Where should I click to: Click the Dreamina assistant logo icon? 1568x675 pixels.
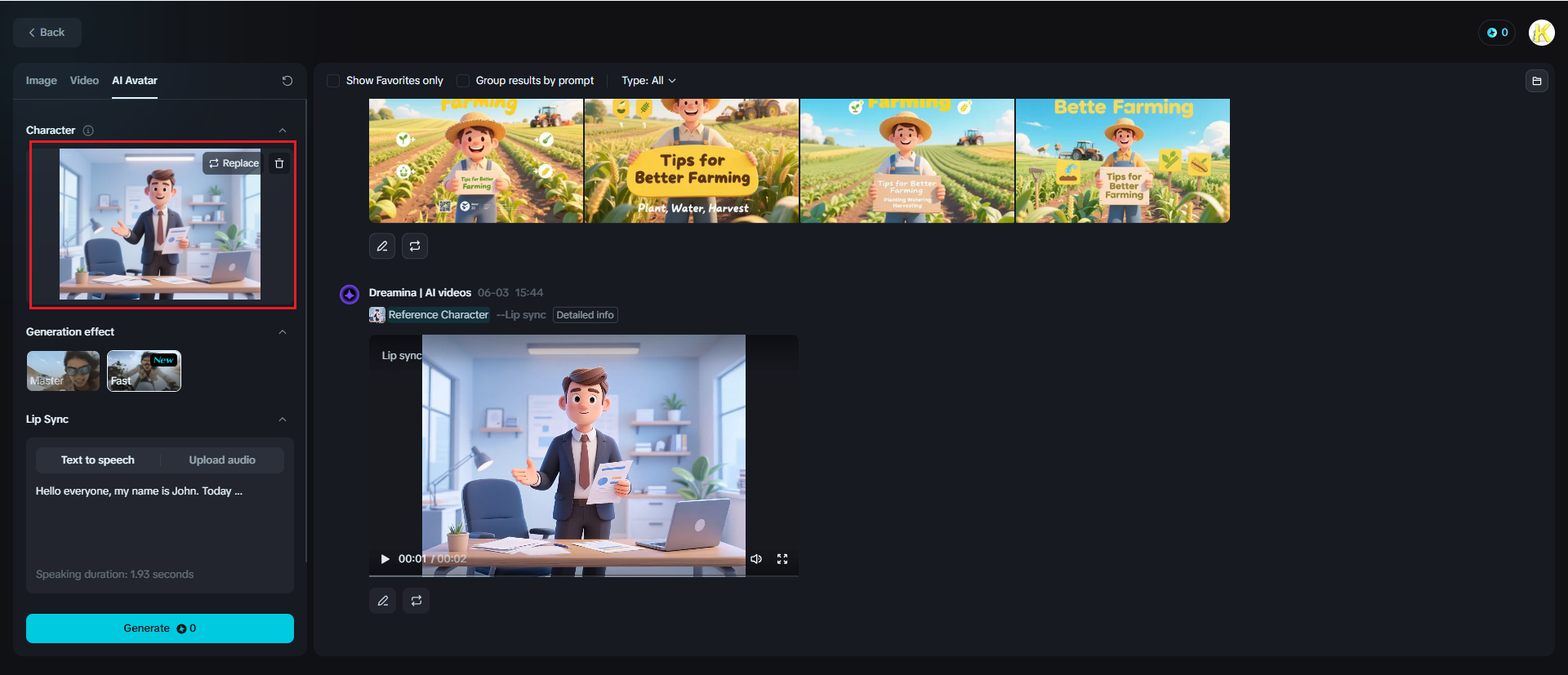[x=350, y=294]
